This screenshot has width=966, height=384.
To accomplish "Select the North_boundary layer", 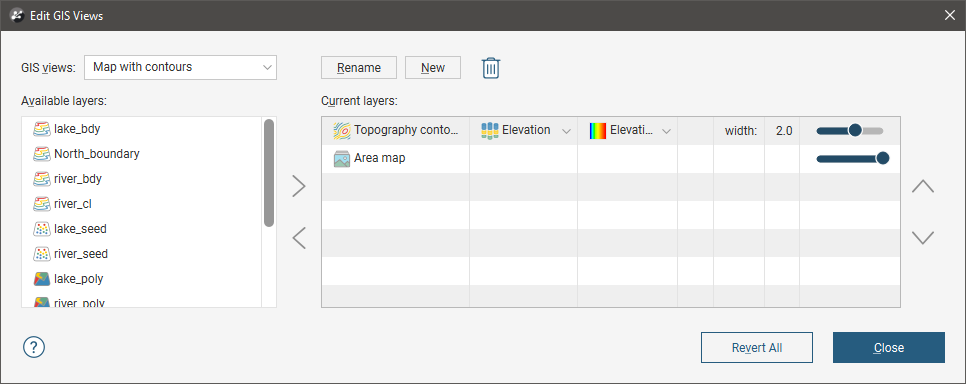I will tap(97, 154).
